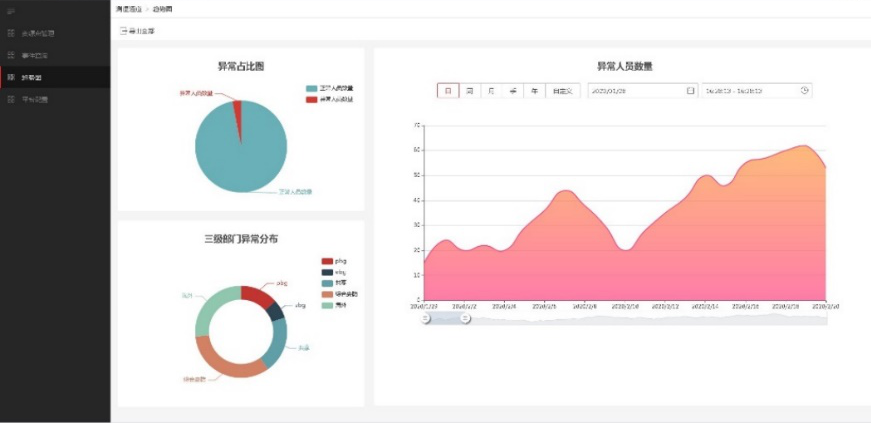Image resolution: width=871 pixels, height=423 pixels.
Task: Toggle the teal legend entry in 异常占比图
Action: pyautogui.click(x=312, y=88)
